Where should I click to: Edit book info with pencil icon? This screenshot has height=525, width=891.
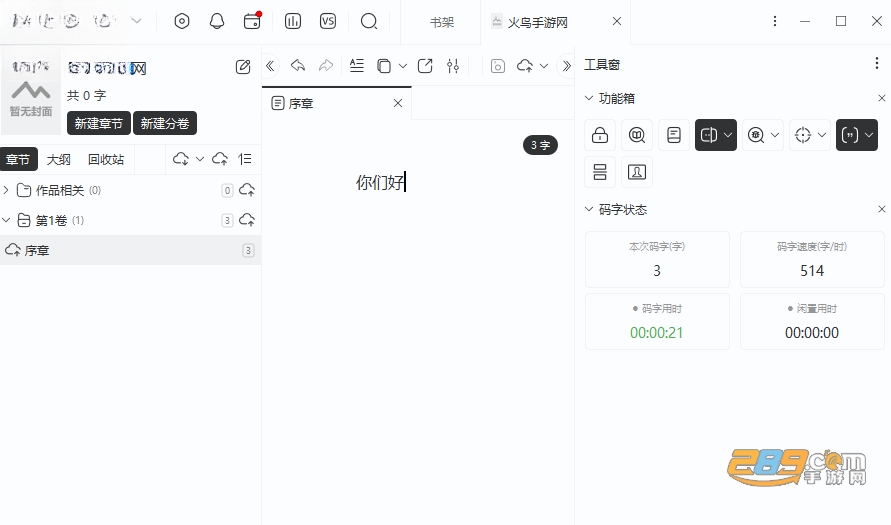pyautogui.click(x=243, y=67)
